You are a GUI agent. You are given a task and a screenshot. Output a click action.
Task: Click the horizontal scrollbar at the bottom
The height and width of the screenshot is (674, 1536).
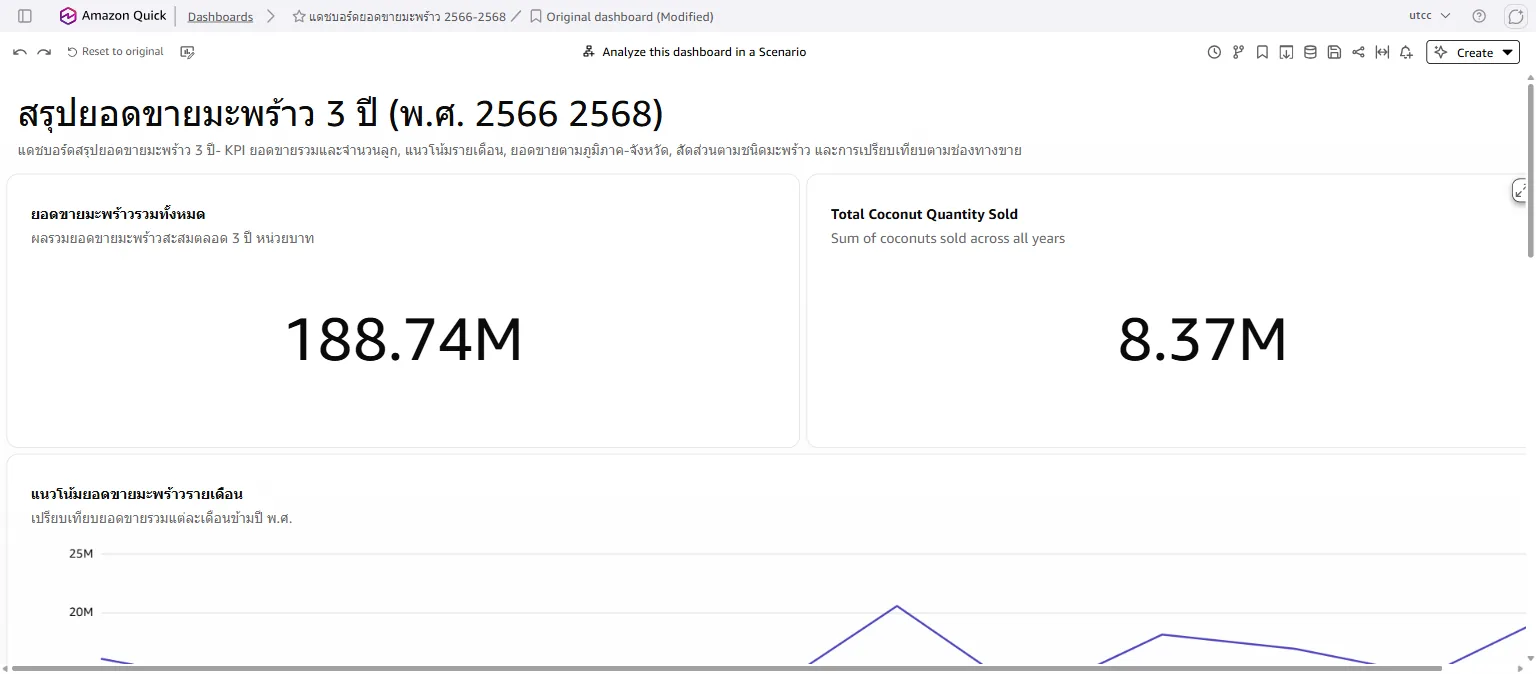[727, 668]
